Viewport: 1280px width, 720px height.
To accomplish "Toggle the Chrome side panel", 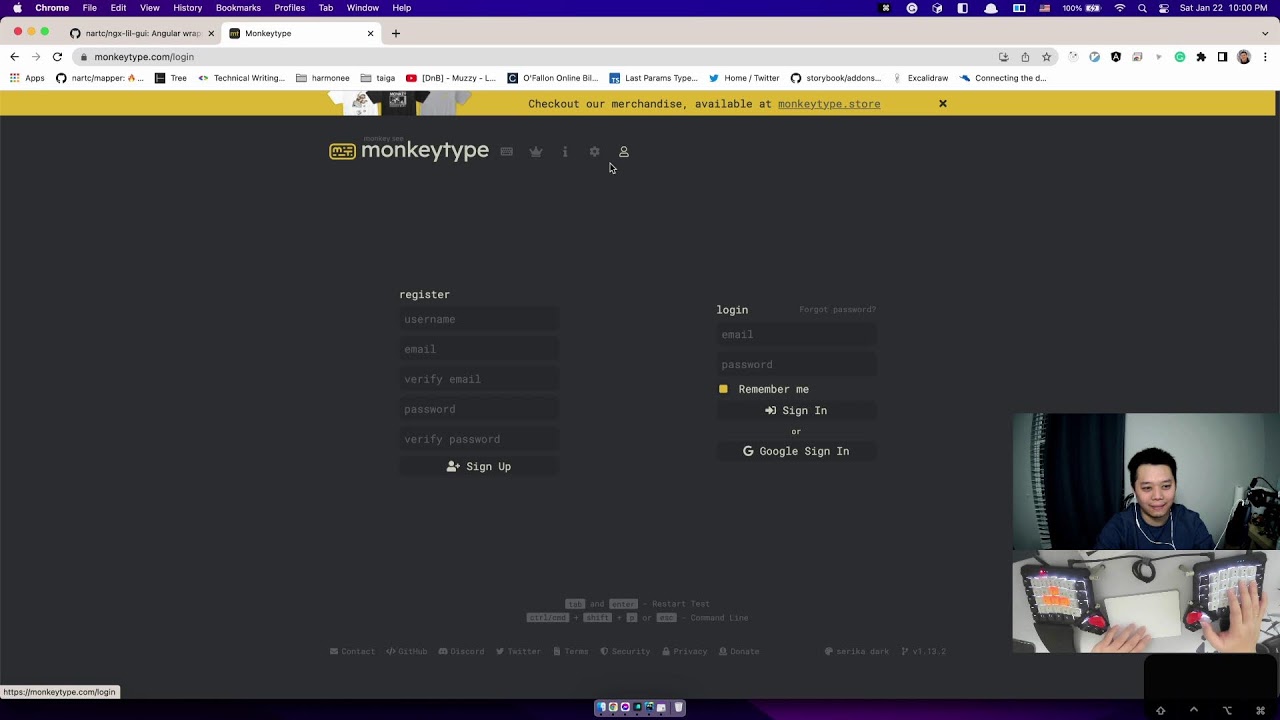I will coord(1222,57).
